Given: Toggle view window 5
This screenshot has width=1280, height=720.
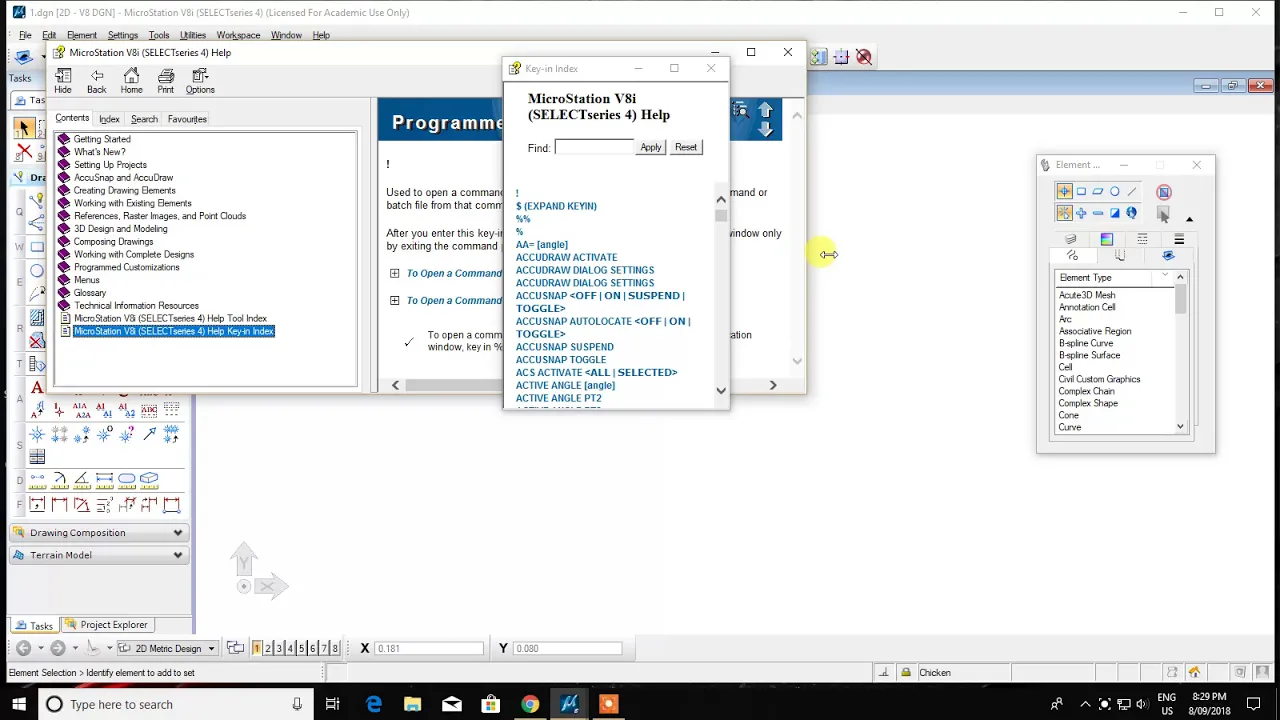Looking at the screenshot, I should coord(301,648).
